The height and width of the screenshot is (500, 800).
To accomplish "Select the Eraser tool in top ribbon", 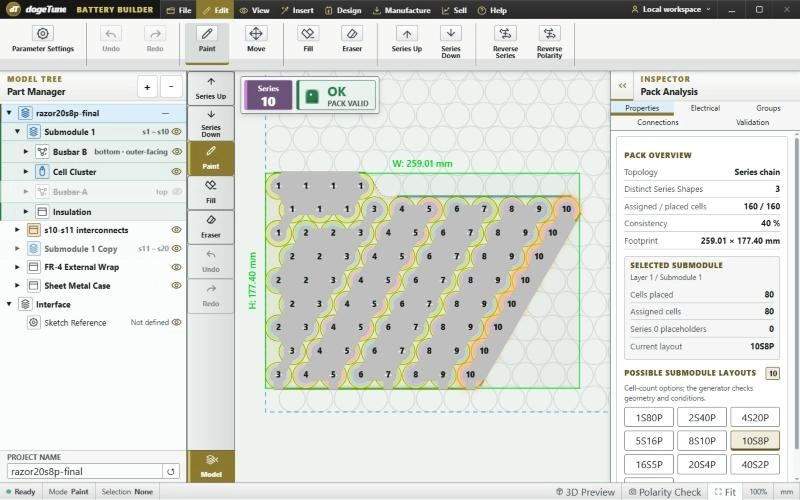I will tap(352, 40).
